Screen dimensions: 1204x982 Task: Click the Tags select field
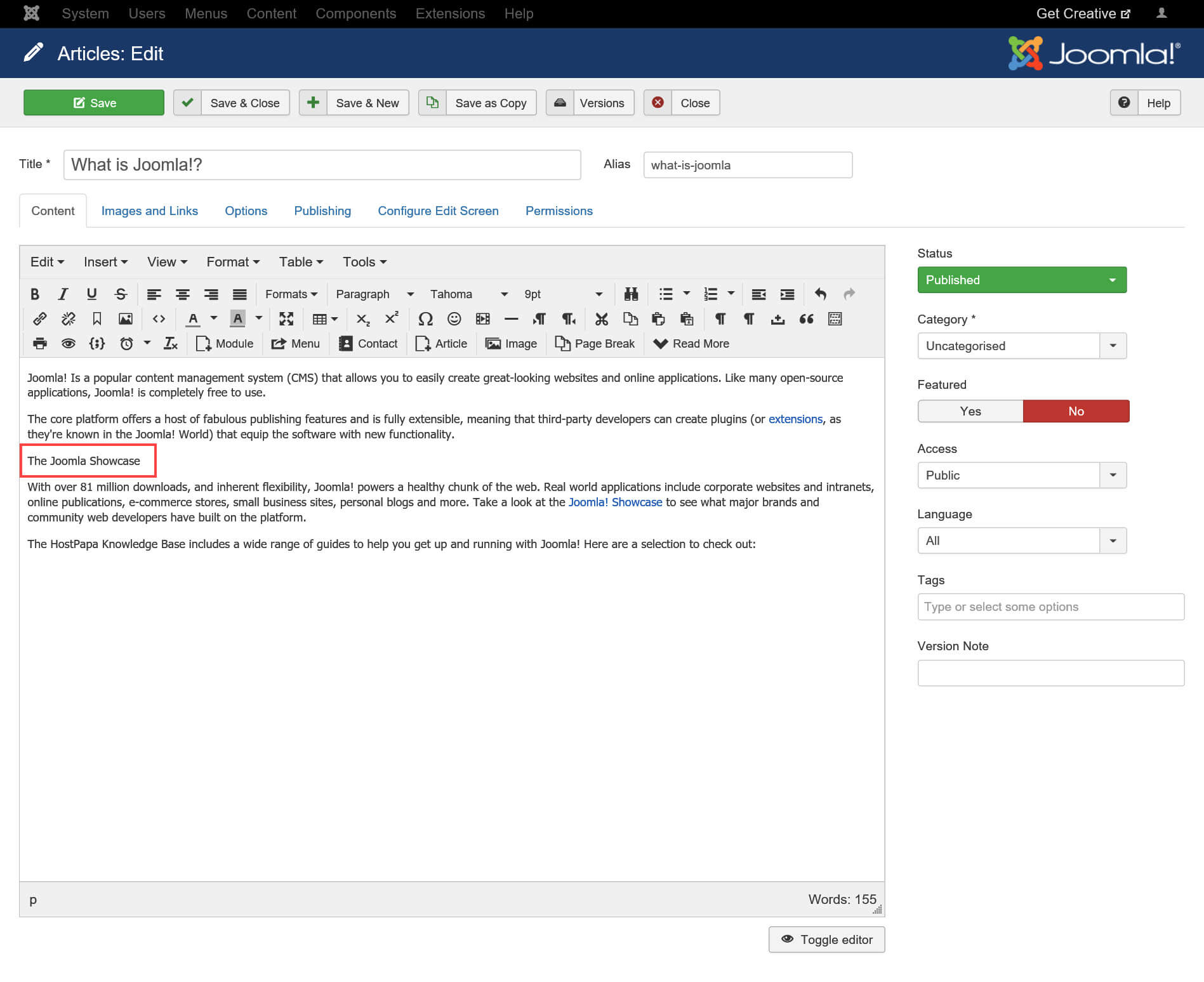(1050, 606)
